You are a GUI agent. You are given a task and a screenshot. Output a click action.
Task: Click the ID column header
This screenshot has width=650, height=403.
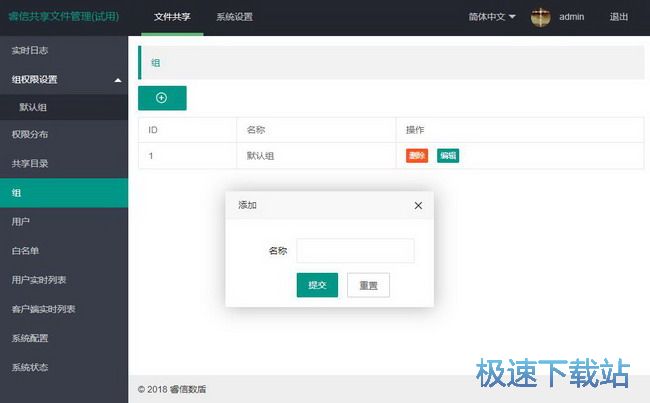click(187, 130)
